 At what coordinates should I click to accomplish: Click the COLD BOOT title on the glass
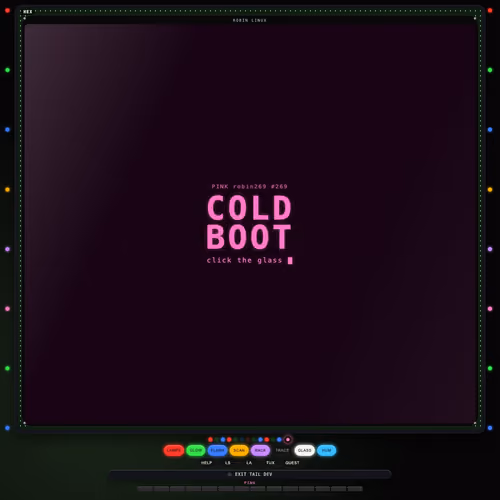click(249, 222)
